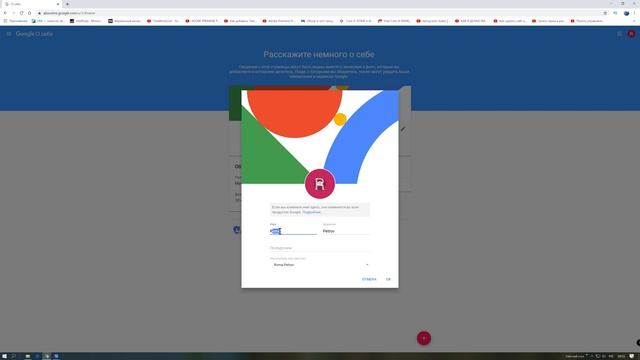Click the pencil edit icon behind the dialog
640x360 pixels.
(403, 129)
